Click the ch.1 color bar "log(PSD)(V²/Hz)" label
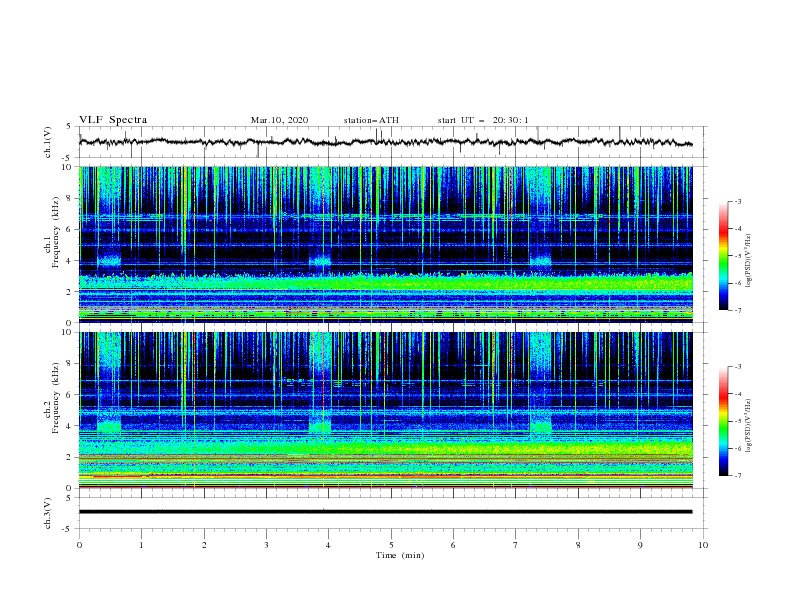792x612 pixels. (x=749, y=261)
